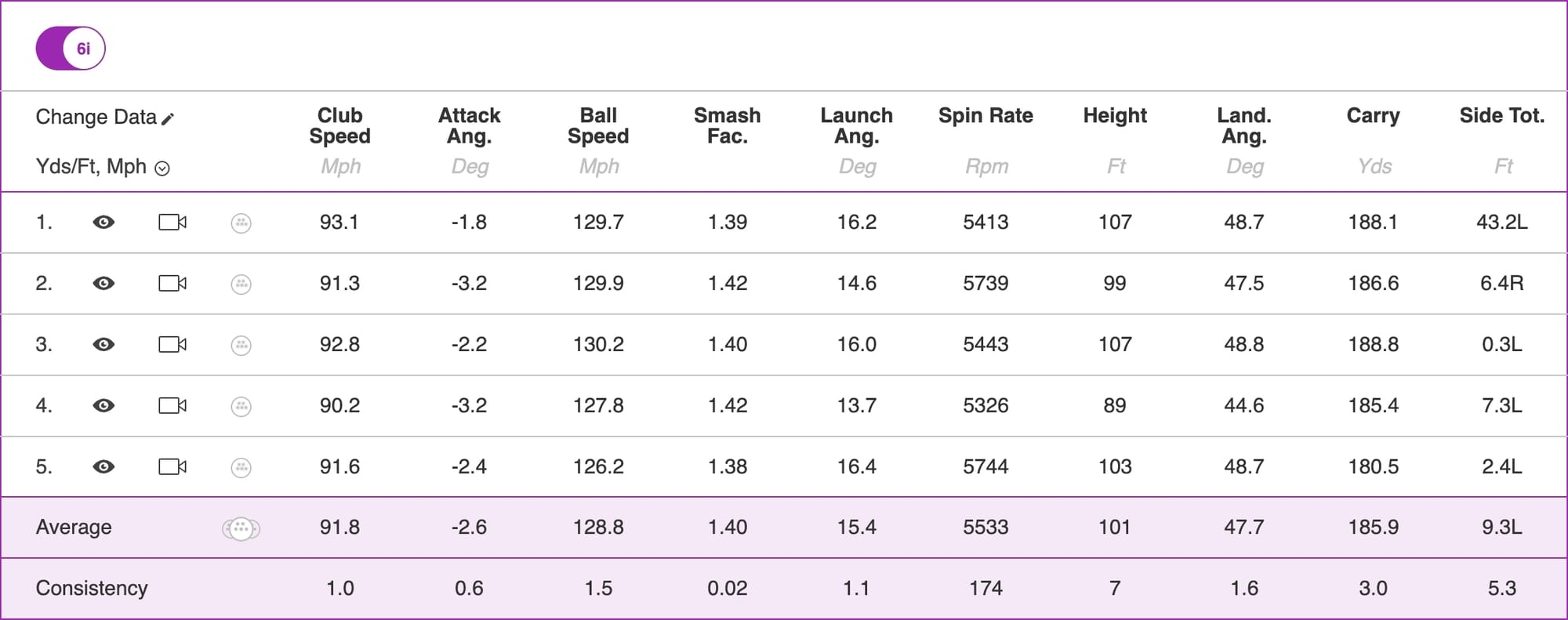The height and width of the screenshot is (620, 1568).
Task: Hide shot 1 with its eye icon
Action: [x=103, y=223]
